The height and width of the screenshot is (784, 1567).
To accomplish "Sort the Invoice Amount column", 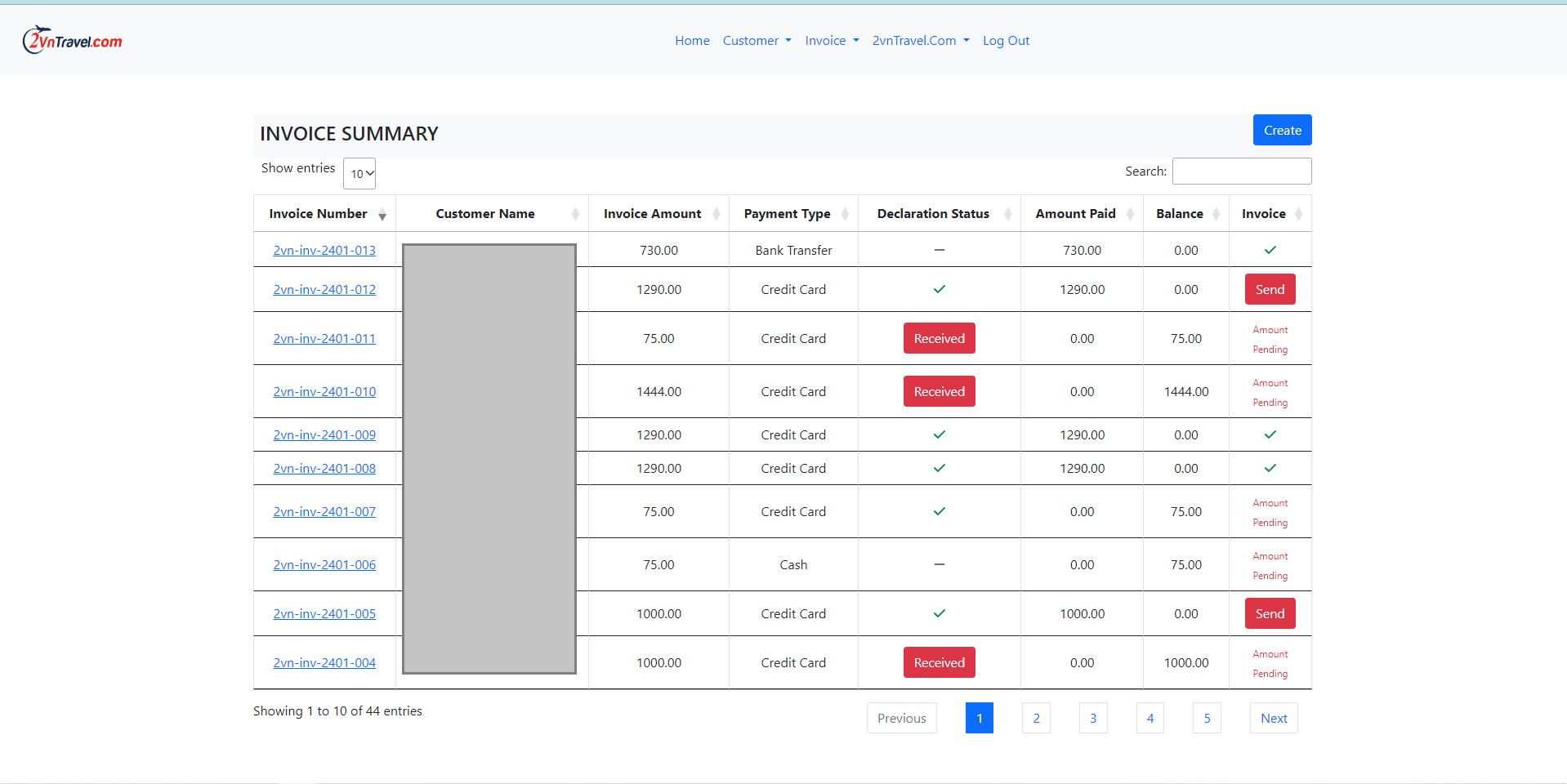I will tap(712, 214).
